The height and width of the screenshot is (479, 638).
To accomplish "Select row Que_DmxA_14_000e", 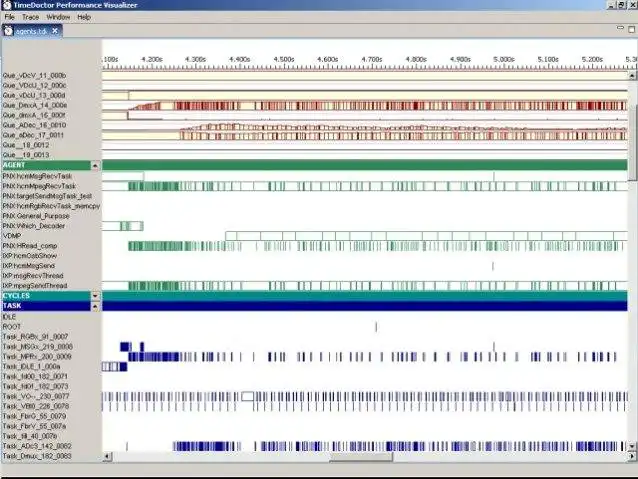I will [35, 105].
